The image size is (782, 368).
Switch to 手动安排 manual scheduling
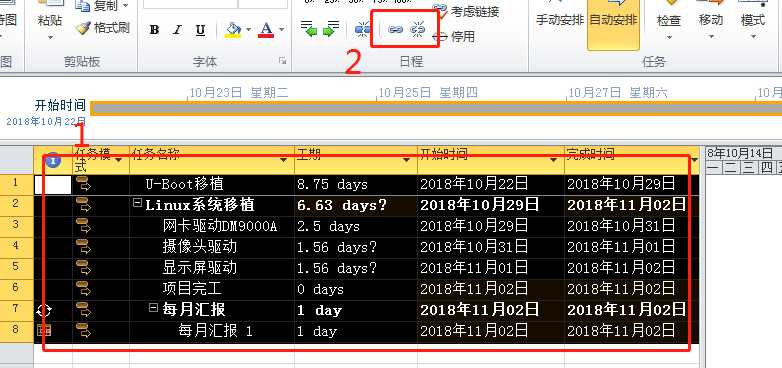click(x=560, y=20)
